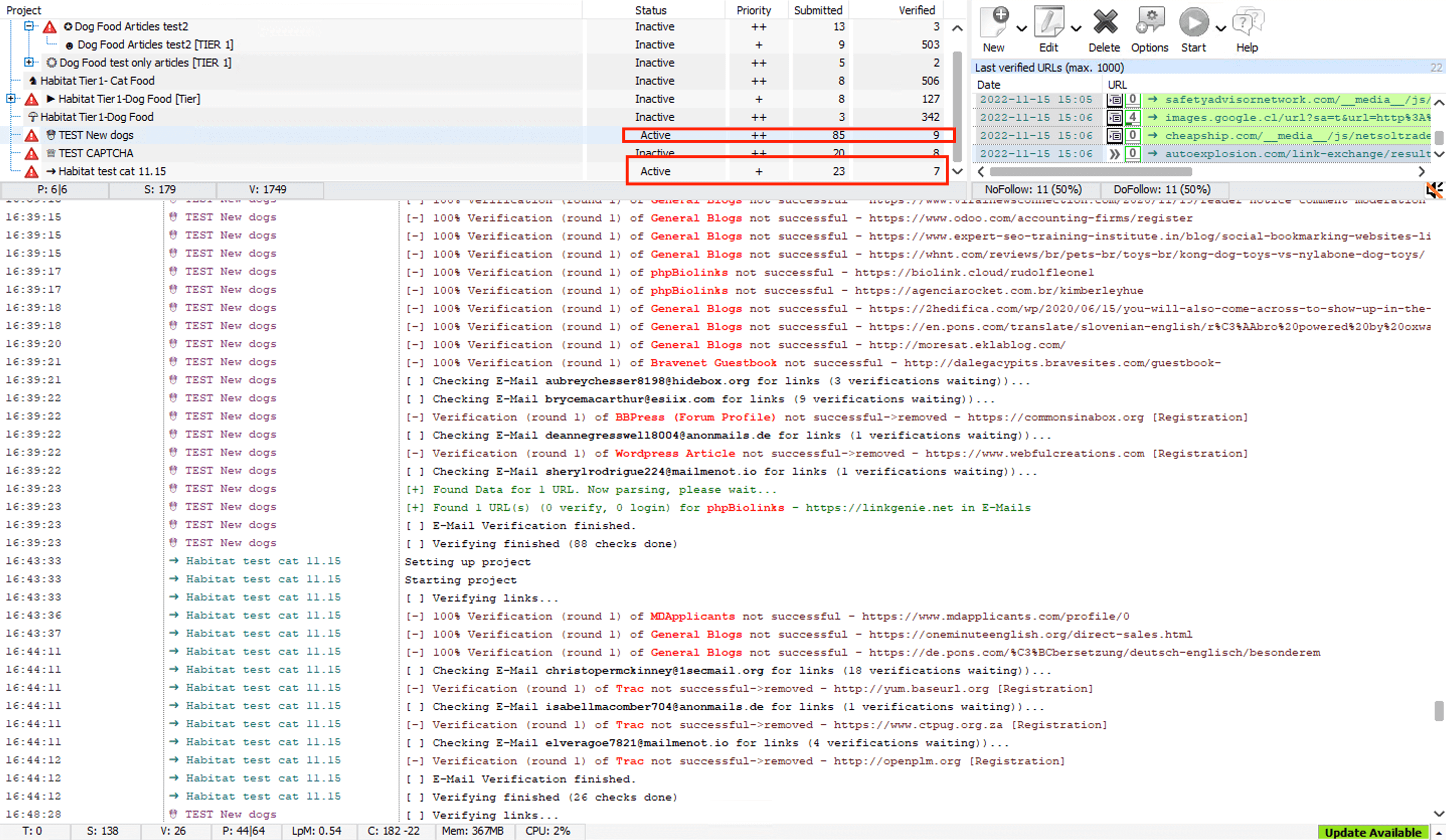The width and height of the screenshot is (1446, 840).
Task: Open the Edit project tool
Action: [x=1049, y=29]
